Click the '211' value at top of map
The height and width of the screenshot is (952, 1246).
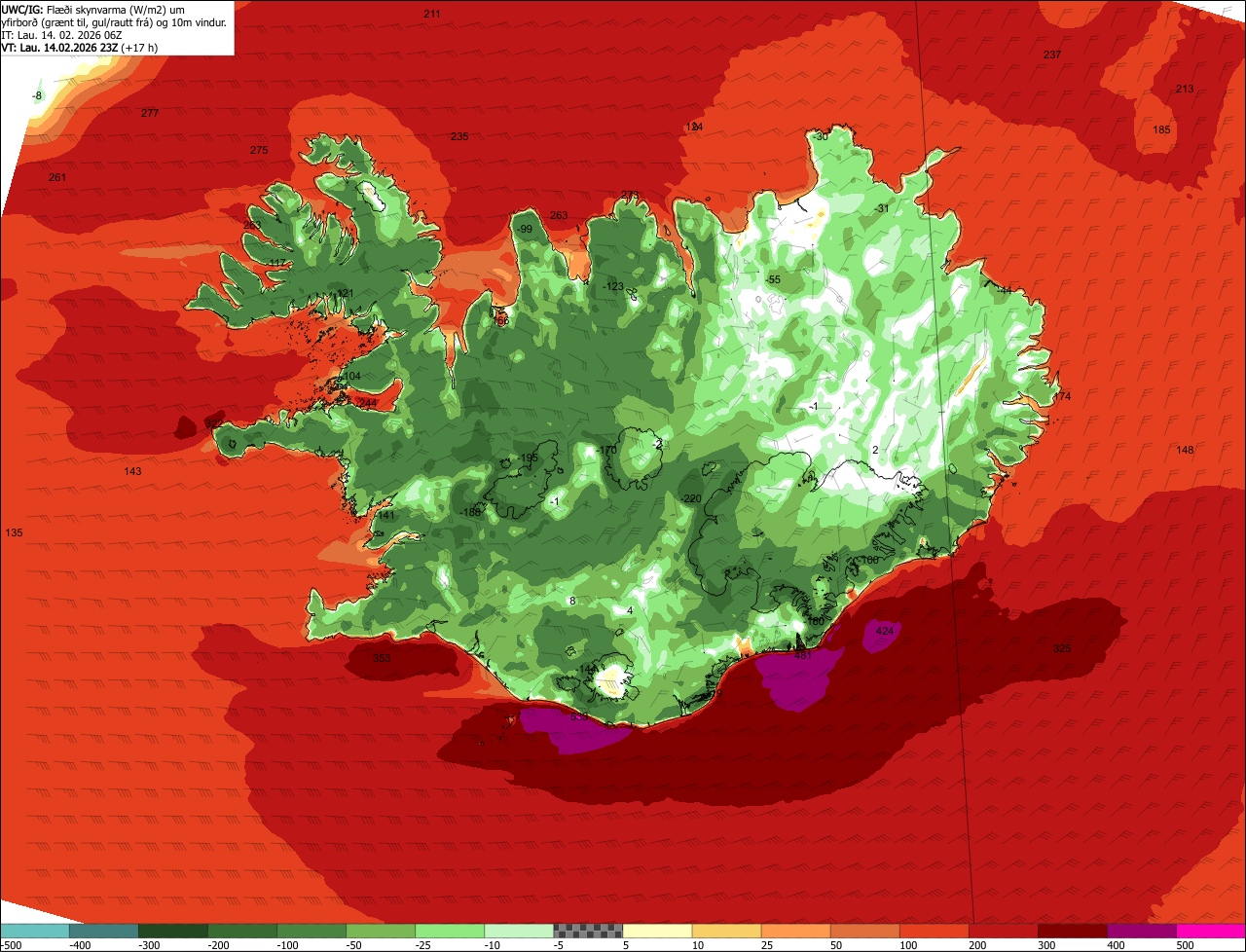click(432, 14)
